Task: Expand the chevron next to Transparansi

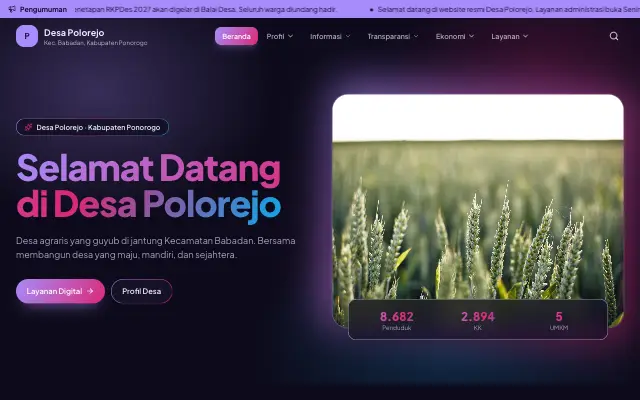Action: tap(416, 36)
